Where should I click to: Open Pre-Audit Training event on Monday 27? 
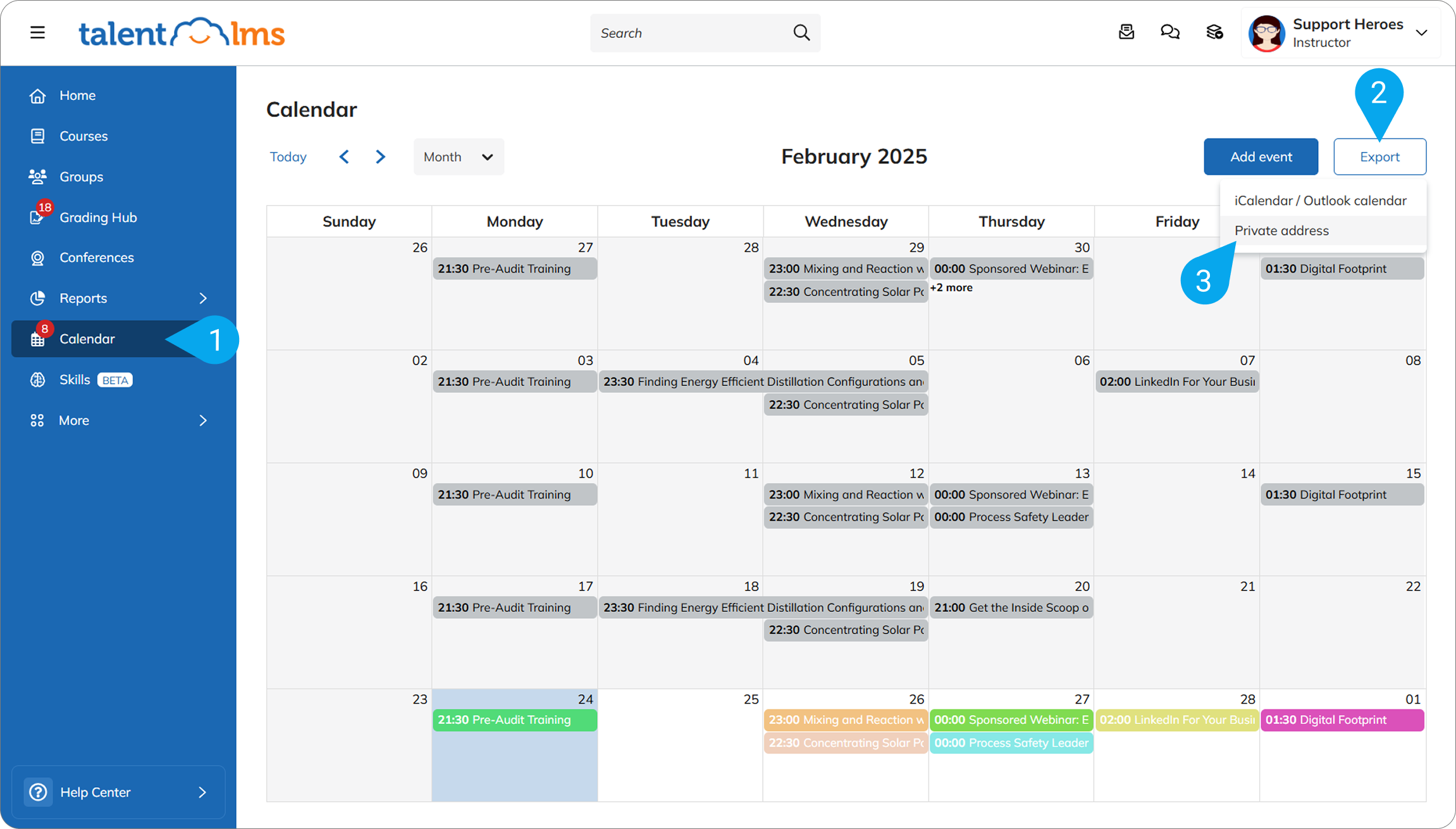515,269
